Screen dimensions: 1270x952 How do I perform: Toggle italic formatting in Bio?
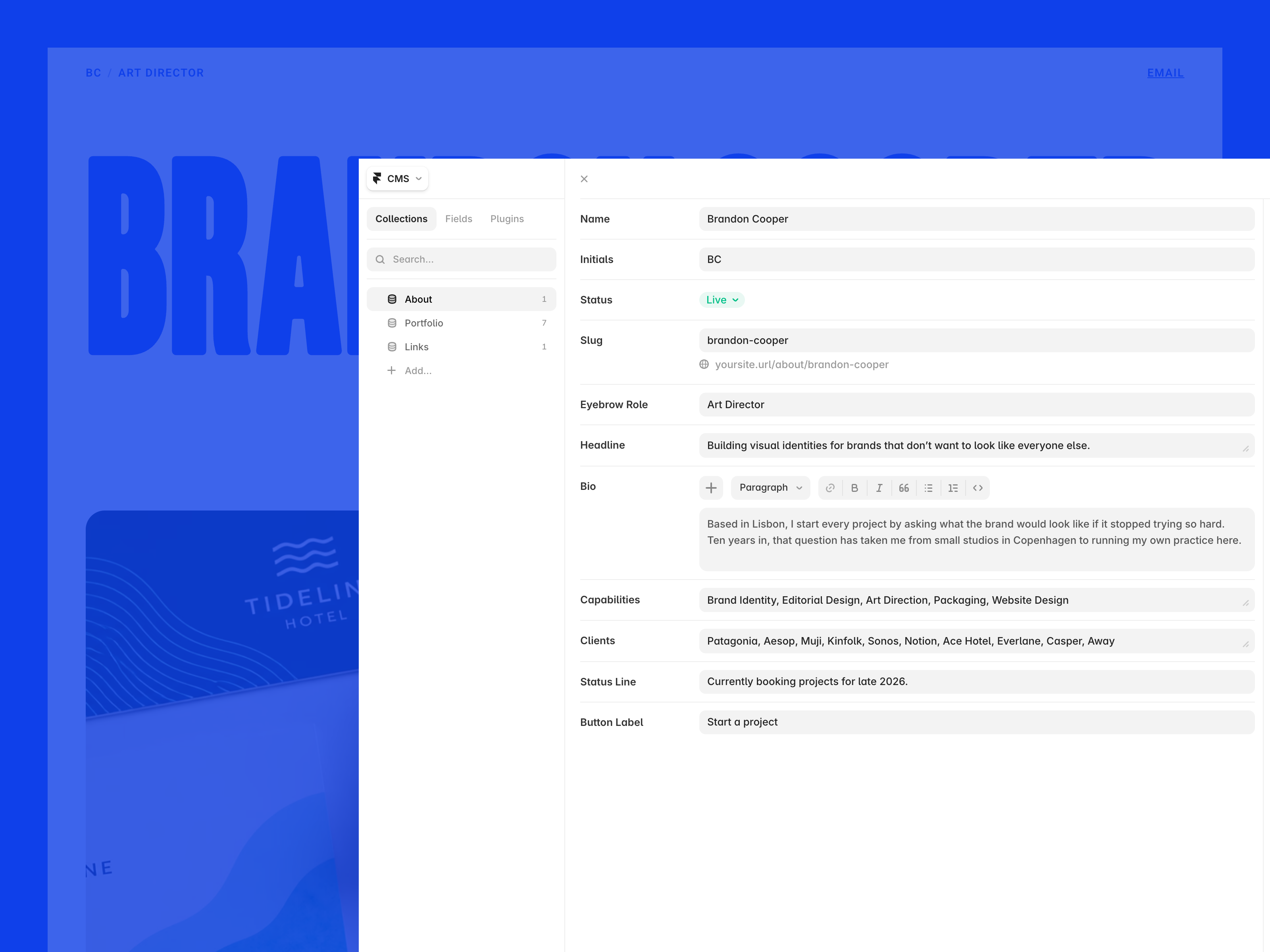(879, 488)
